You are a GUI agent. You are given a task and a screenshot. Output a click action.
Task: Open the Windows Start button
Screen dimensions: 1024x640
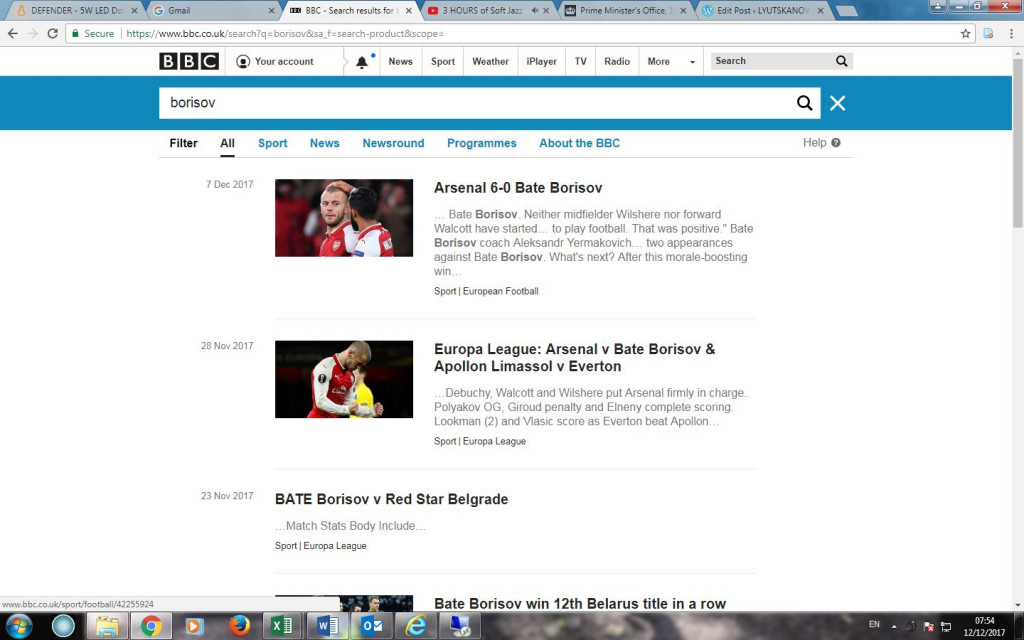(18, 626)
